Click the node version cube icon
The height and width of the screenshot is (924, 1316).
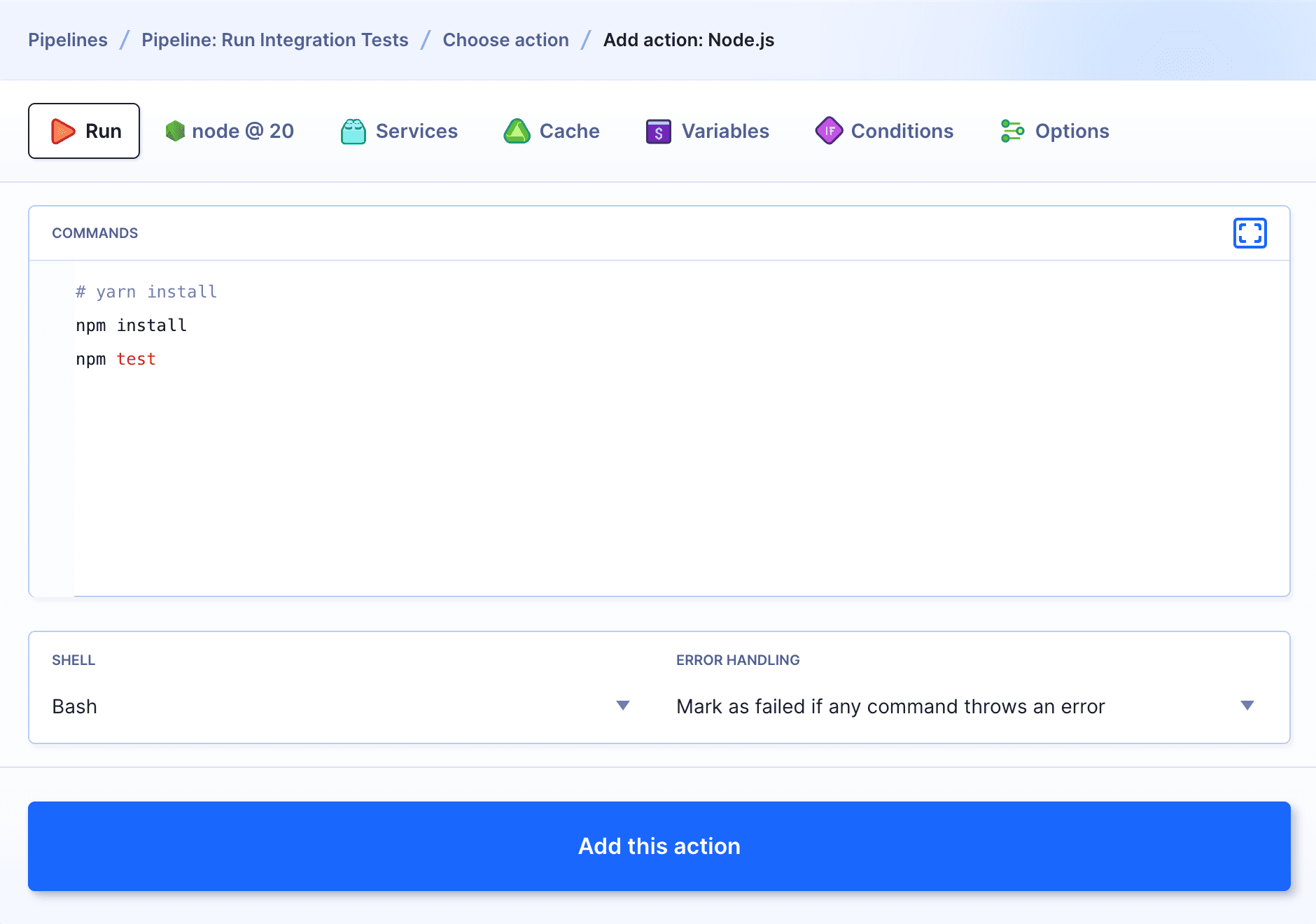[x=176, y=130]
